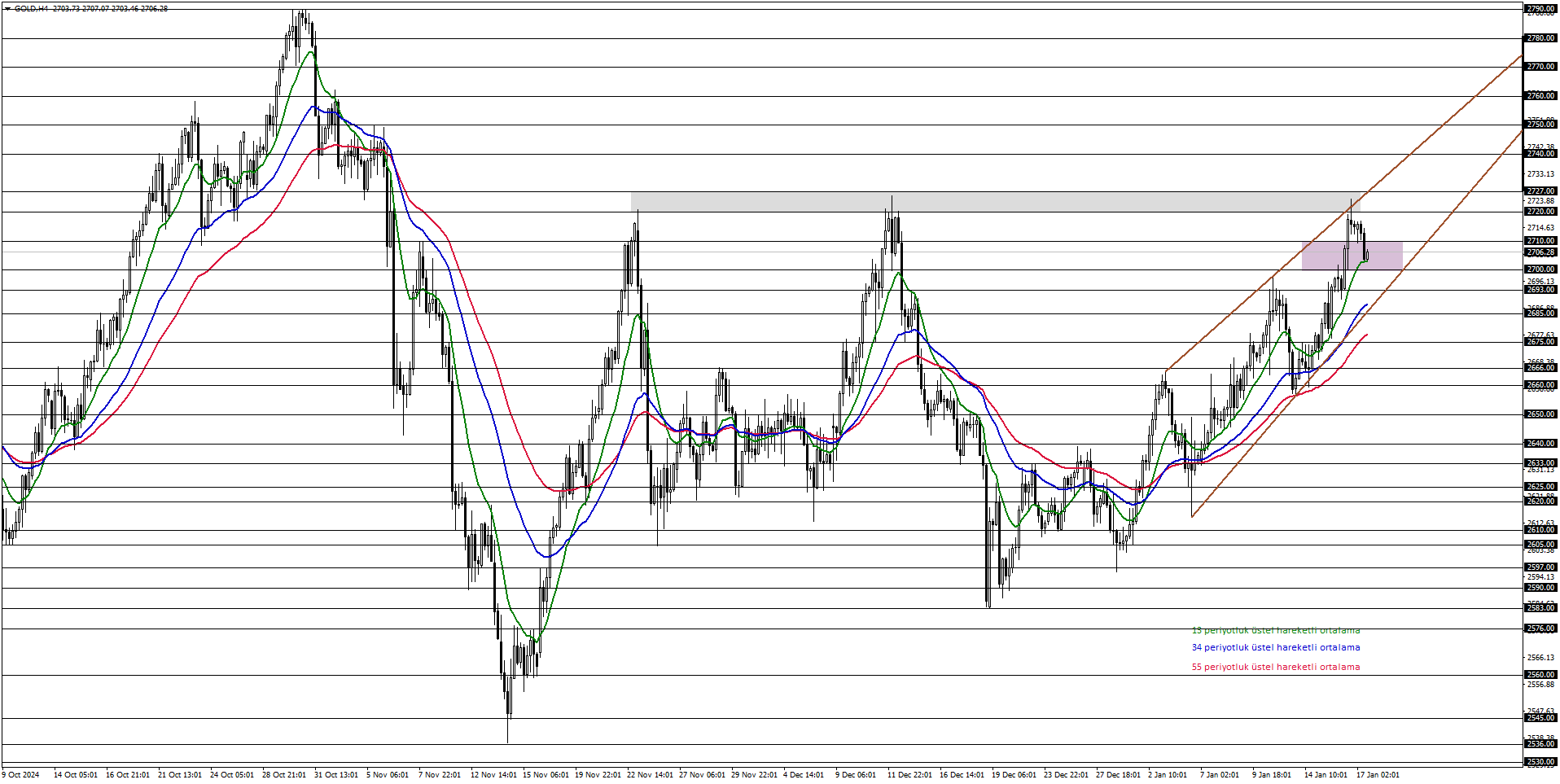Click the 2727.00 price level label
The height and width of the screenshot is (784, 1560).
[x=1541, y=191]
